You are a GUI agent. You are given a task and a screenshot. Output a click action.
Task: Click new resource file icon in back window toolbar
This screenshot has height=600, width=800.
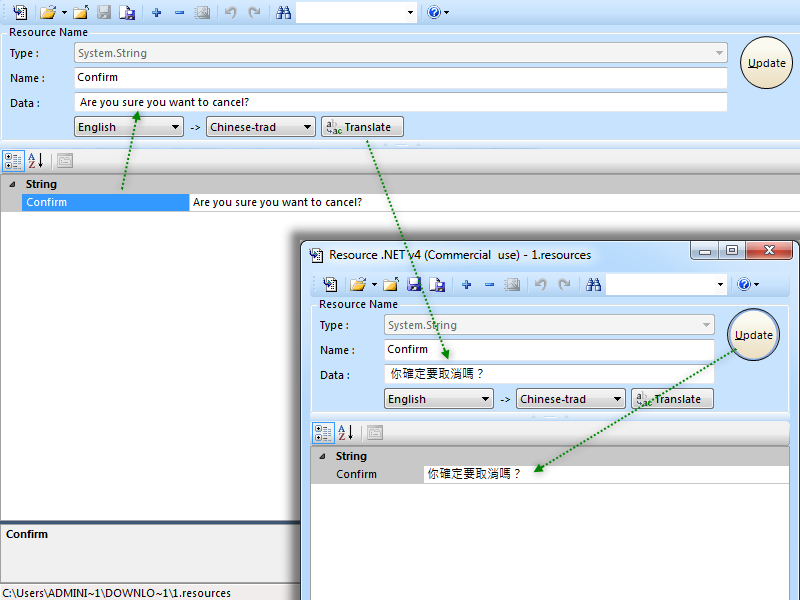pyautogui.click(x=20, y=12)
